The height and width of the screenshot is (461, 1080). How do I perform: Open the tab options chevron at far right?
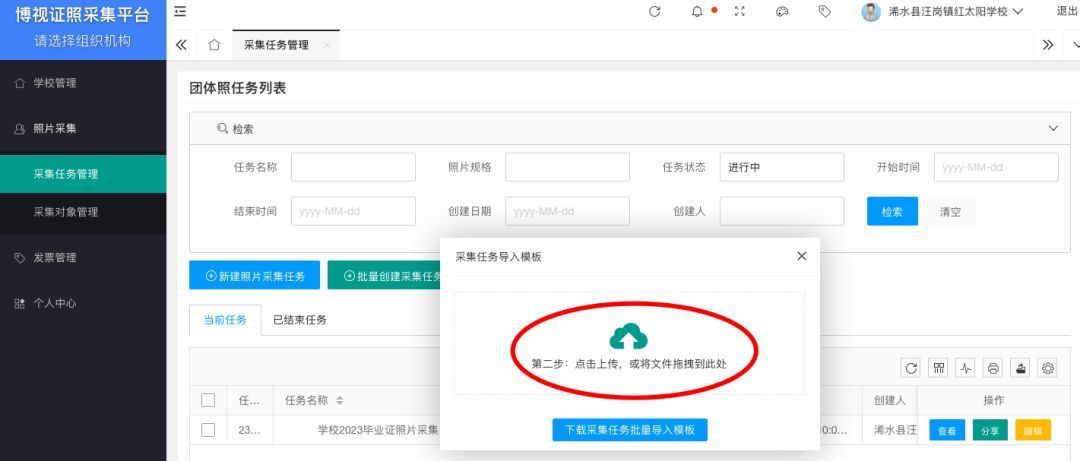coord(1075,45)
